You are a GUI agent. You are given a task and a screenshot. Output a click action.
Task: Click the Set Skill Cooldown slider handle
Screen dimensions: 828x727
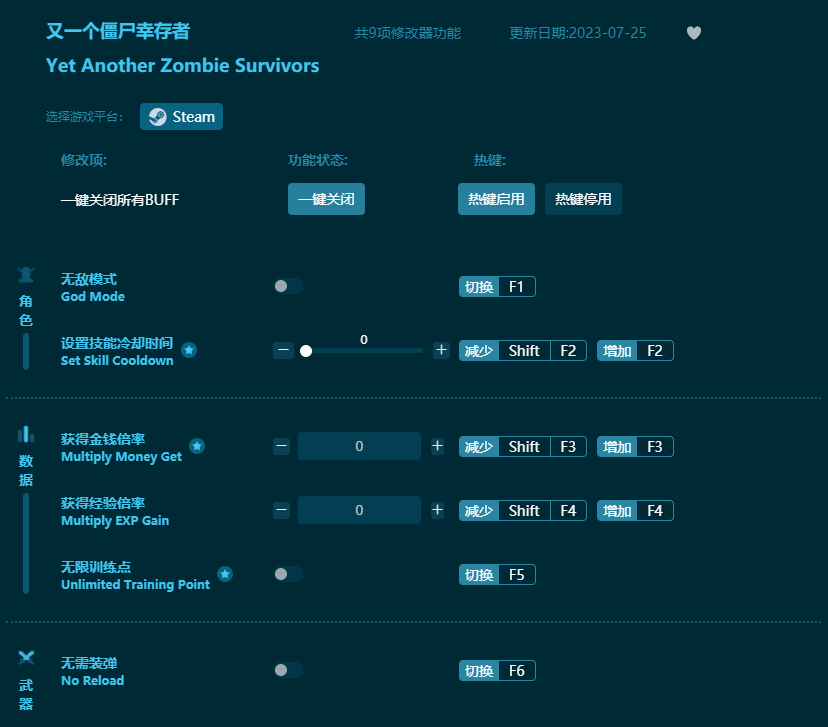point(306,351)
